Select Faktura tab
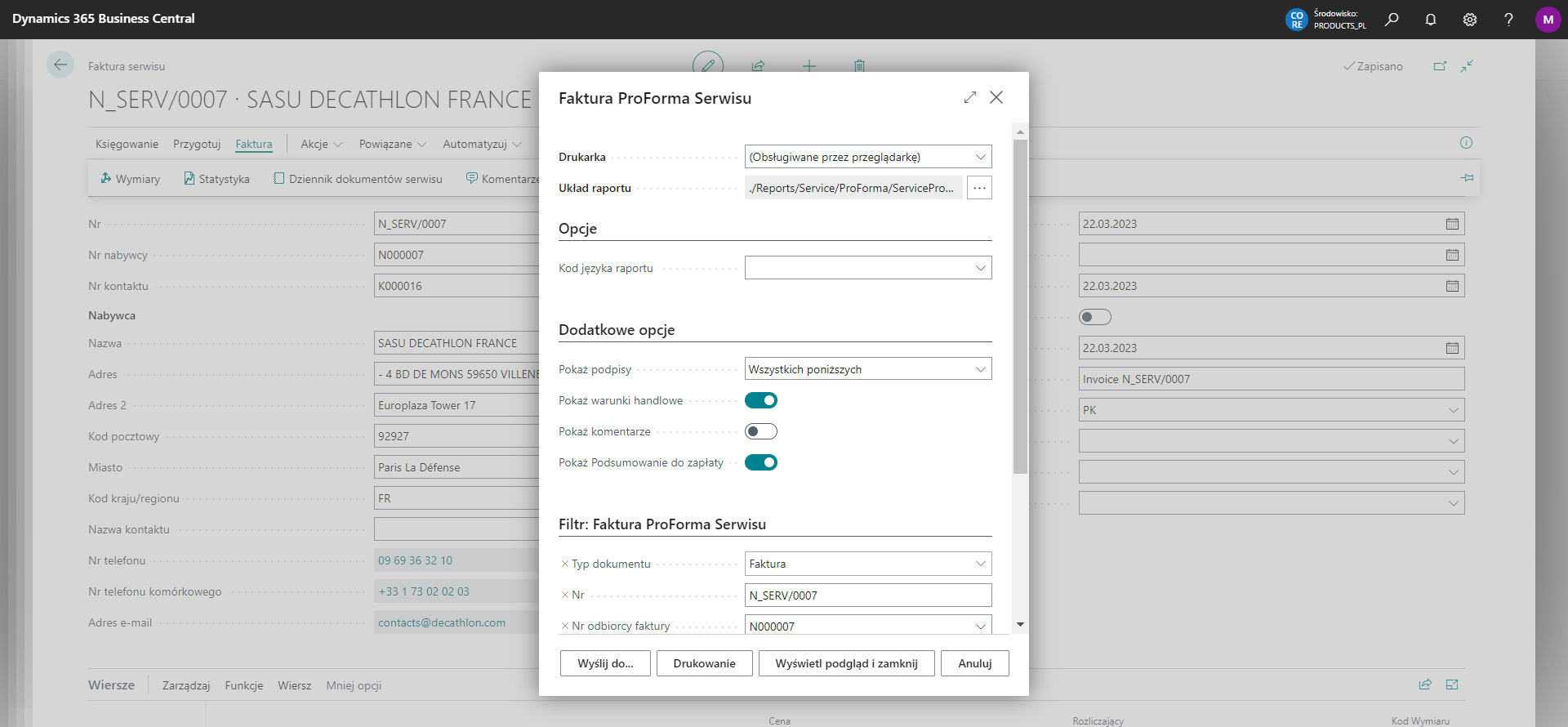Screen dimensions: 1568x727 [254, 144]
